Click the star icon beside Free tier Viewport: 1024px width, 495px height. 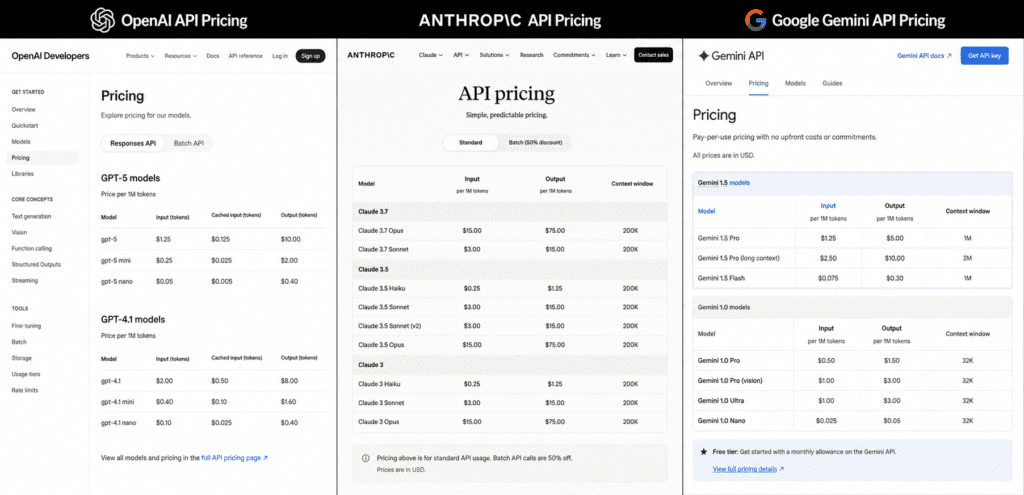click(703, 451)
